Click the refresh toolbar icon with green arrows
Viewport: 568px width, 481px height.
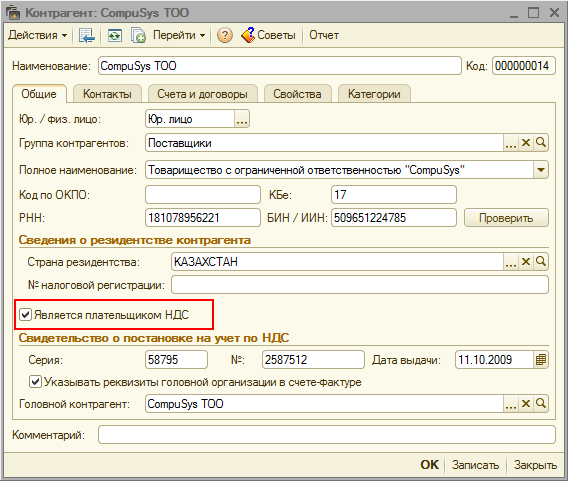click(x=115, y=35)
